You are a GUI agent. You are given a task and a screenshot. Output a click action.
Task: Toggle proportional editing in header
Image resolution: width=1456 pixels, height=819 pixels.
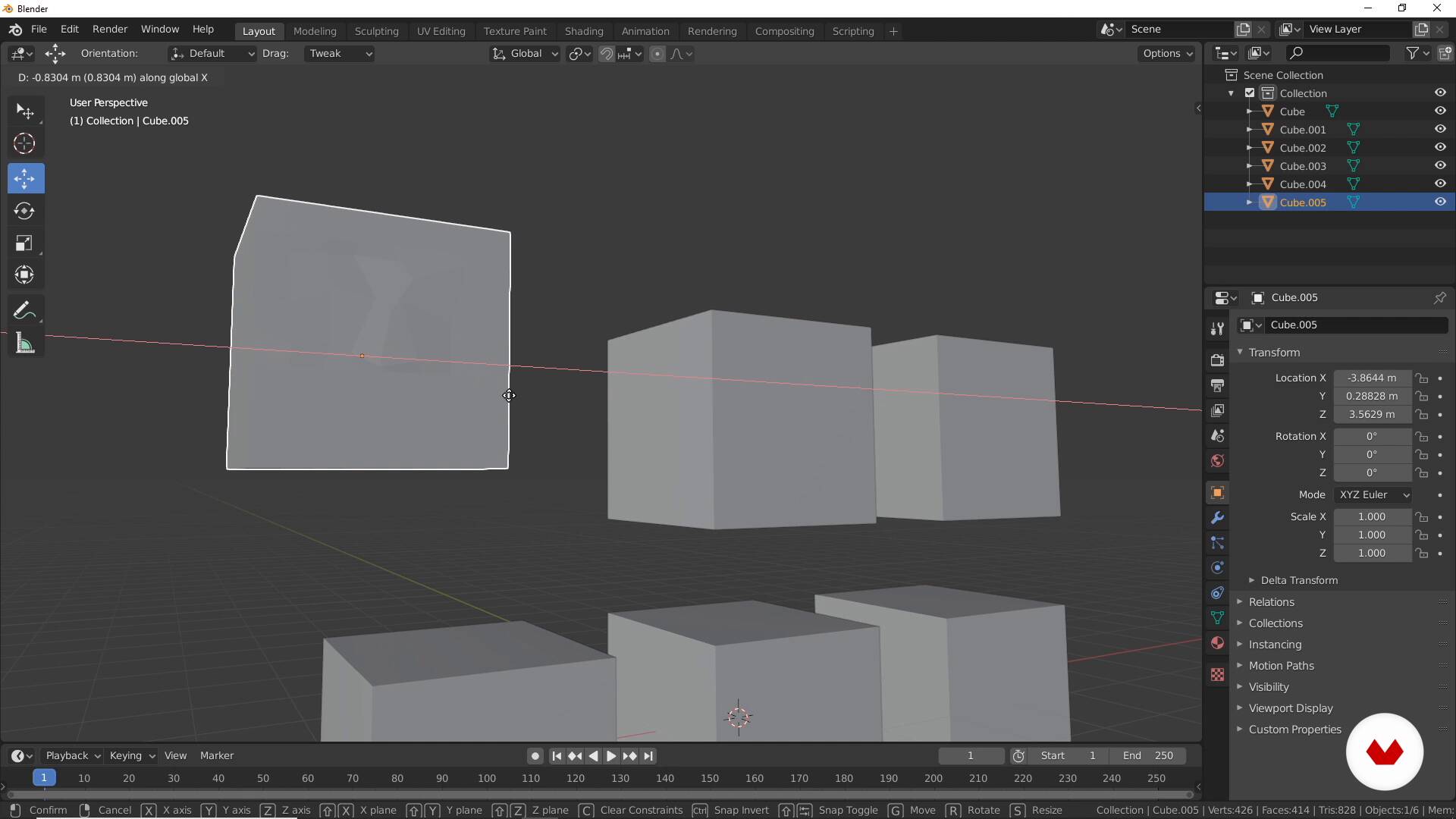coord(657,53)
